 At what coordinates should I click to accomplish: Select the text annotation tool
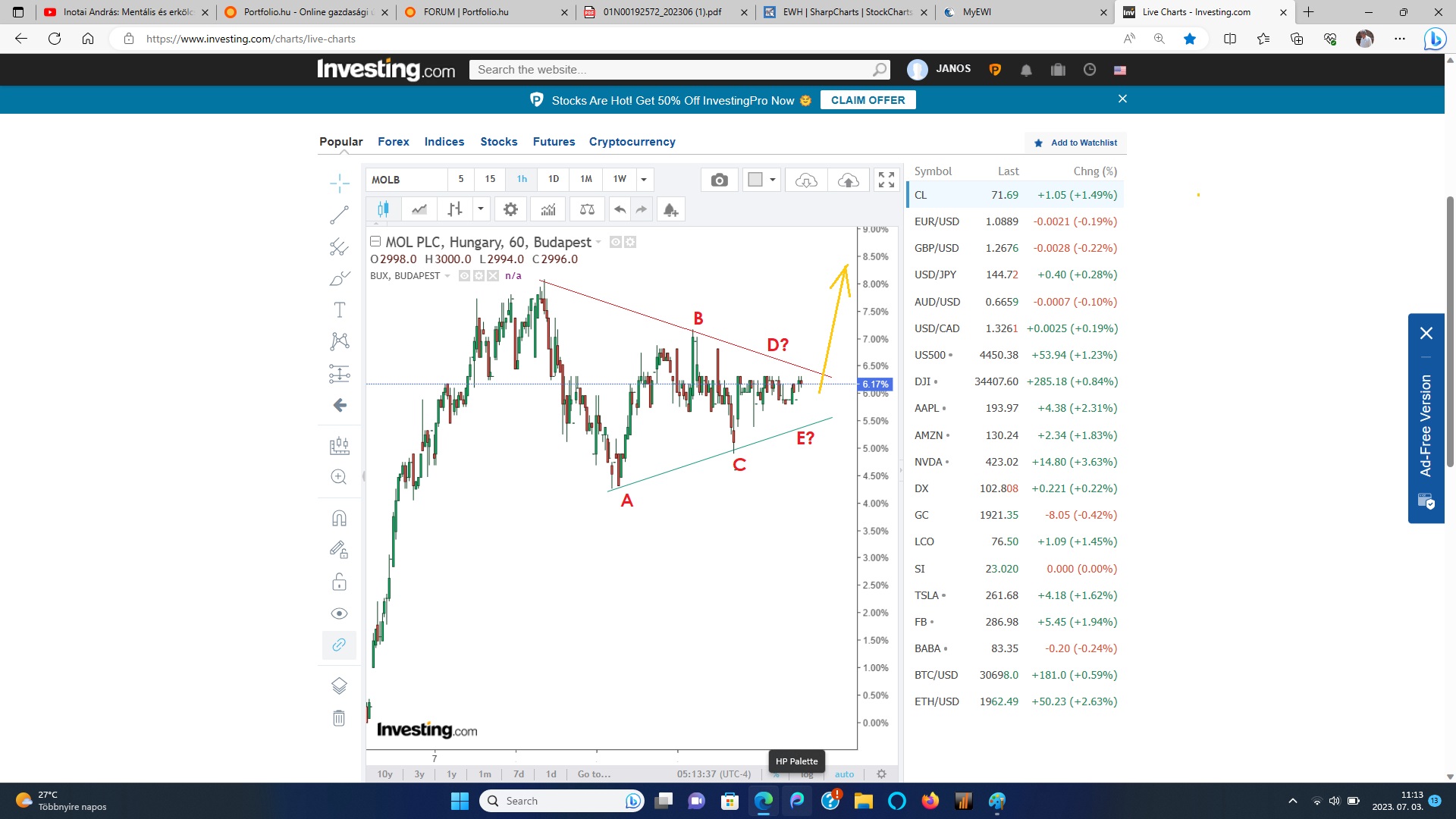click(x=340, y=309)
